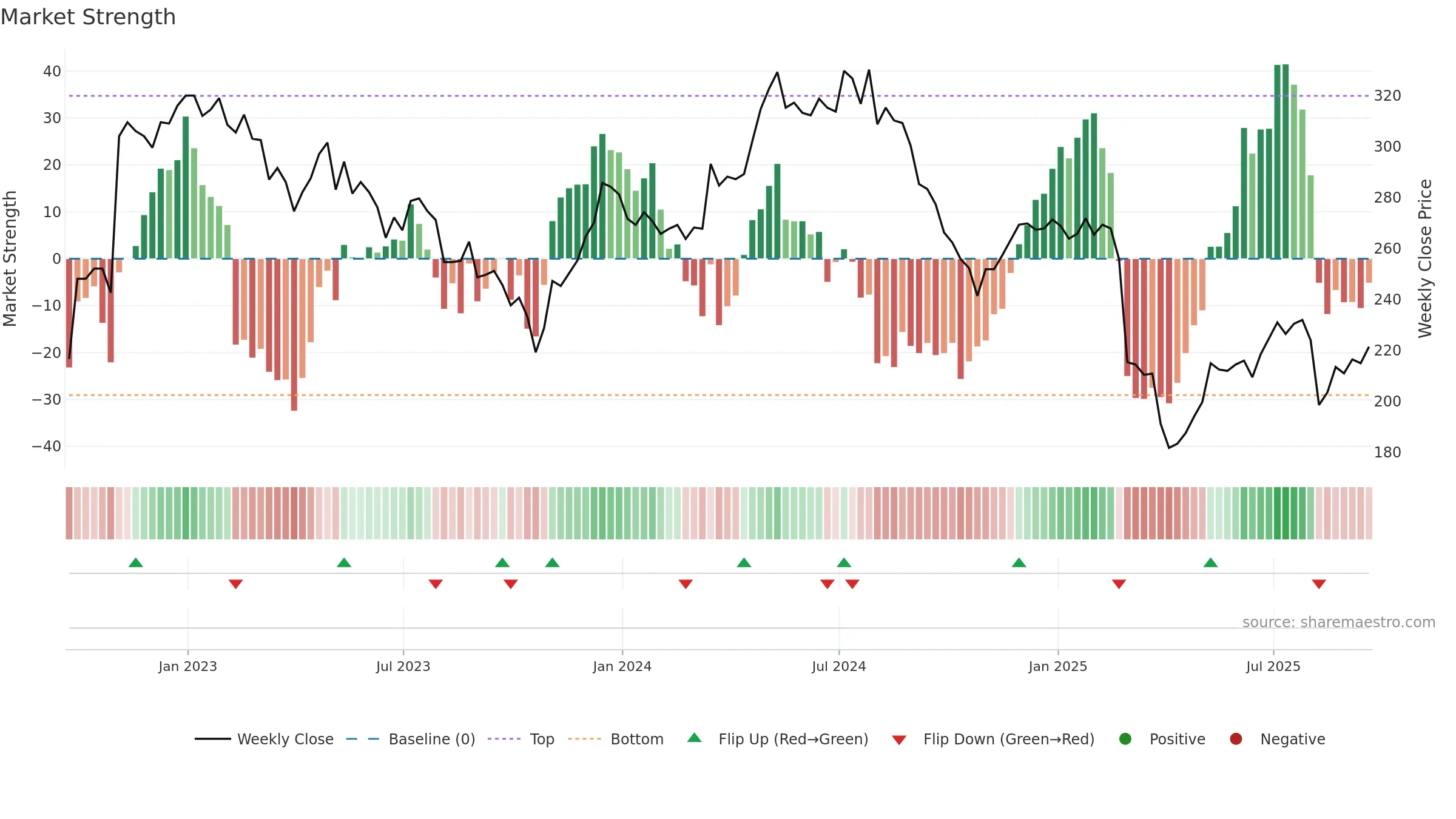This screenshot has height=819, width=1456.
Task: Click the orange dotted Bottom sample in legend
Action: click(x=585, y=739)
